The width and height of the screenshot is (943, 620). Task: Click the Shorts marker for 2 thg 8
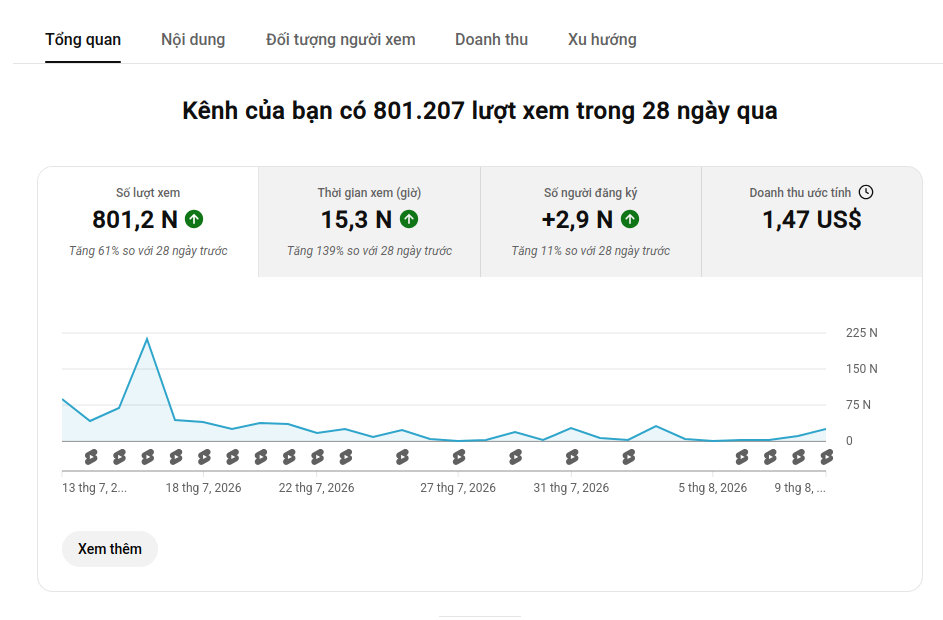click(628, 458)
